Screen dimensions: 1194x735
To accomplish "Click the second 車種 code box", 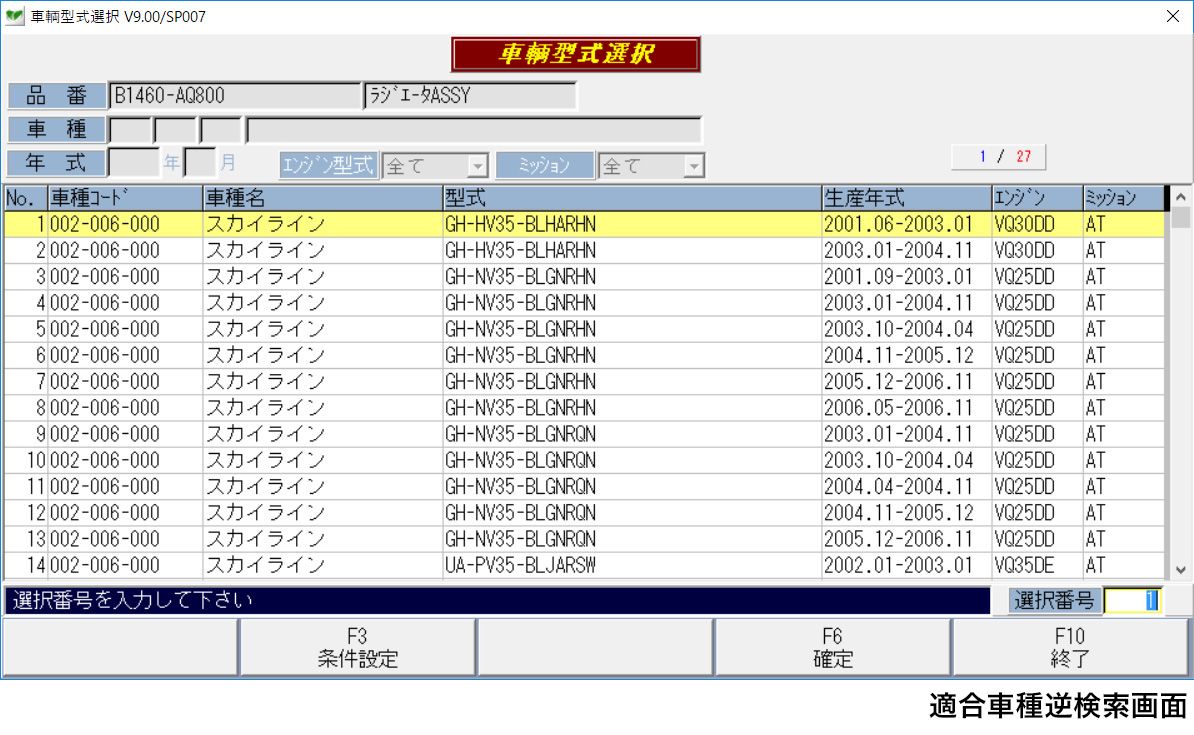I will pyautogui.click(x=176, y=129).
